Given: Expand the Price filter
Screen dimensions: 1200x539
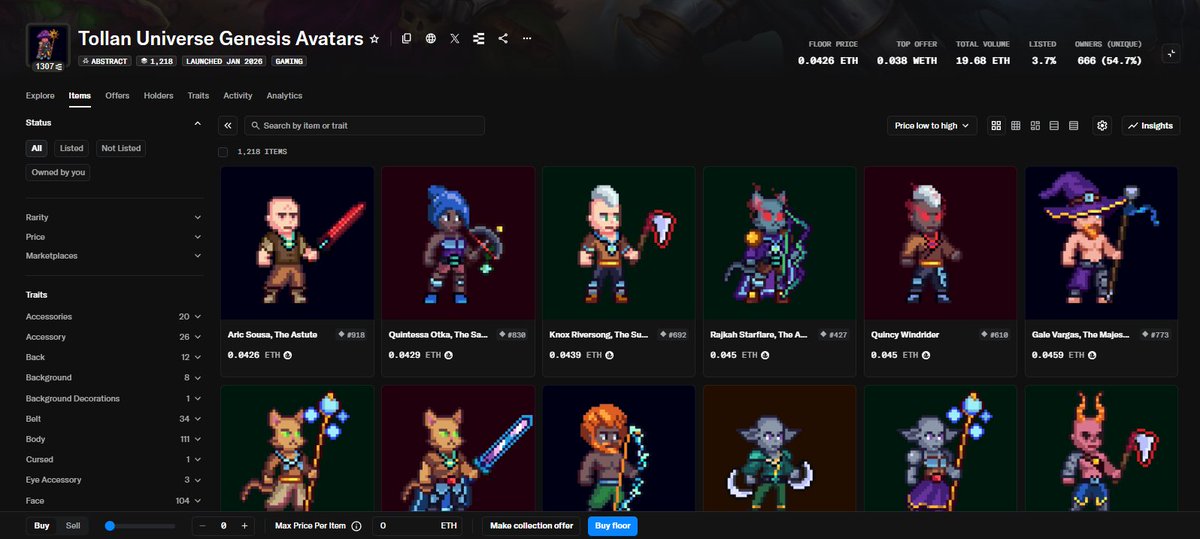Looking at the screenshot, I should coord(114,237).
